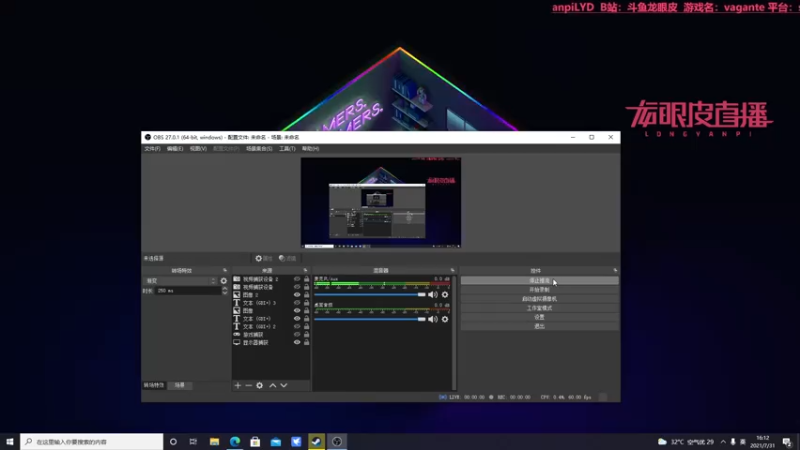Open the 桌面音频 audio settings gear

click(445, 319)
